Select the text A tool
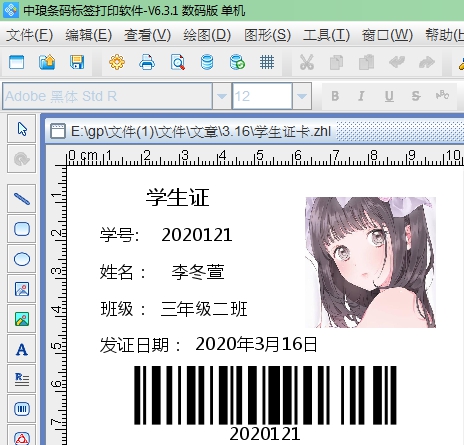 click(x=22, y=349)
